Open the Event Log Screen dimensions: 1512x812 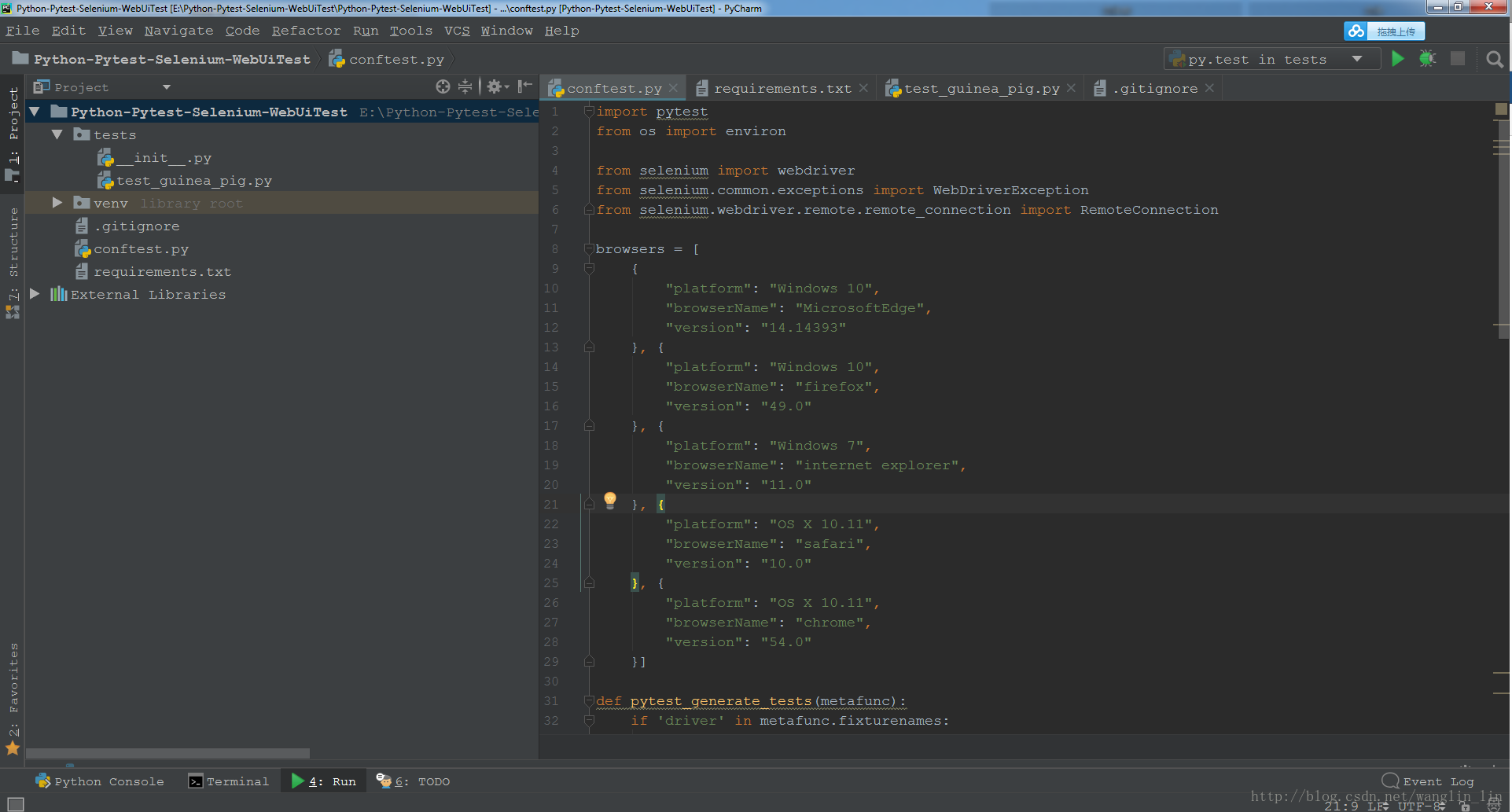tap(1429, 781)
